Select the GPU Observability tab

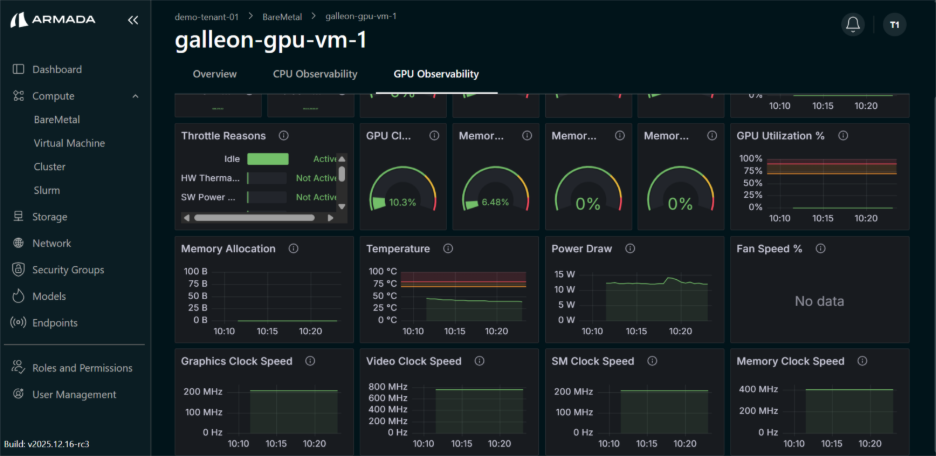[x=436, y=74]
